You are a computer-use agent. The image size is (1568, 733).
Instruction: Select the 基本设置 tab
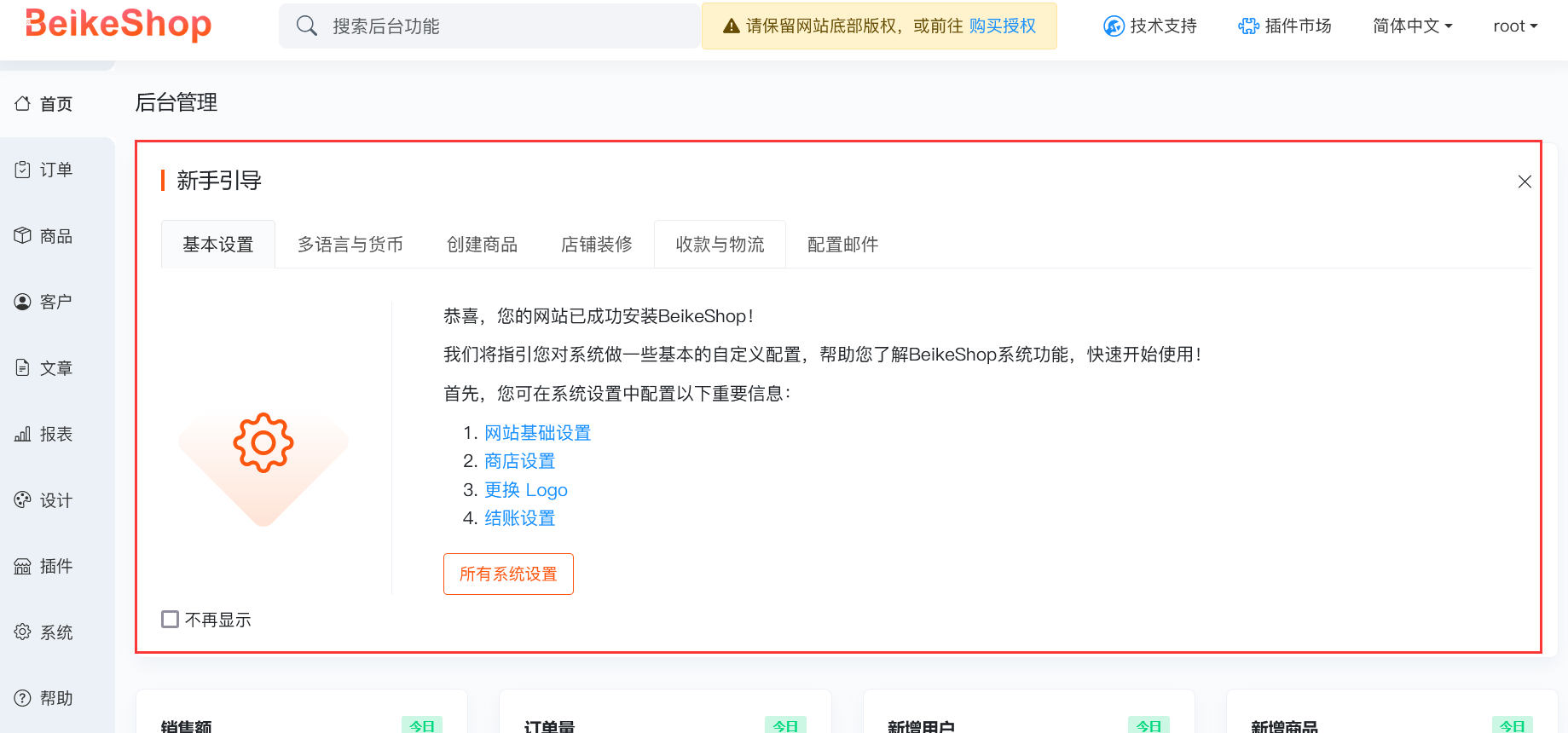coord(218,245)
